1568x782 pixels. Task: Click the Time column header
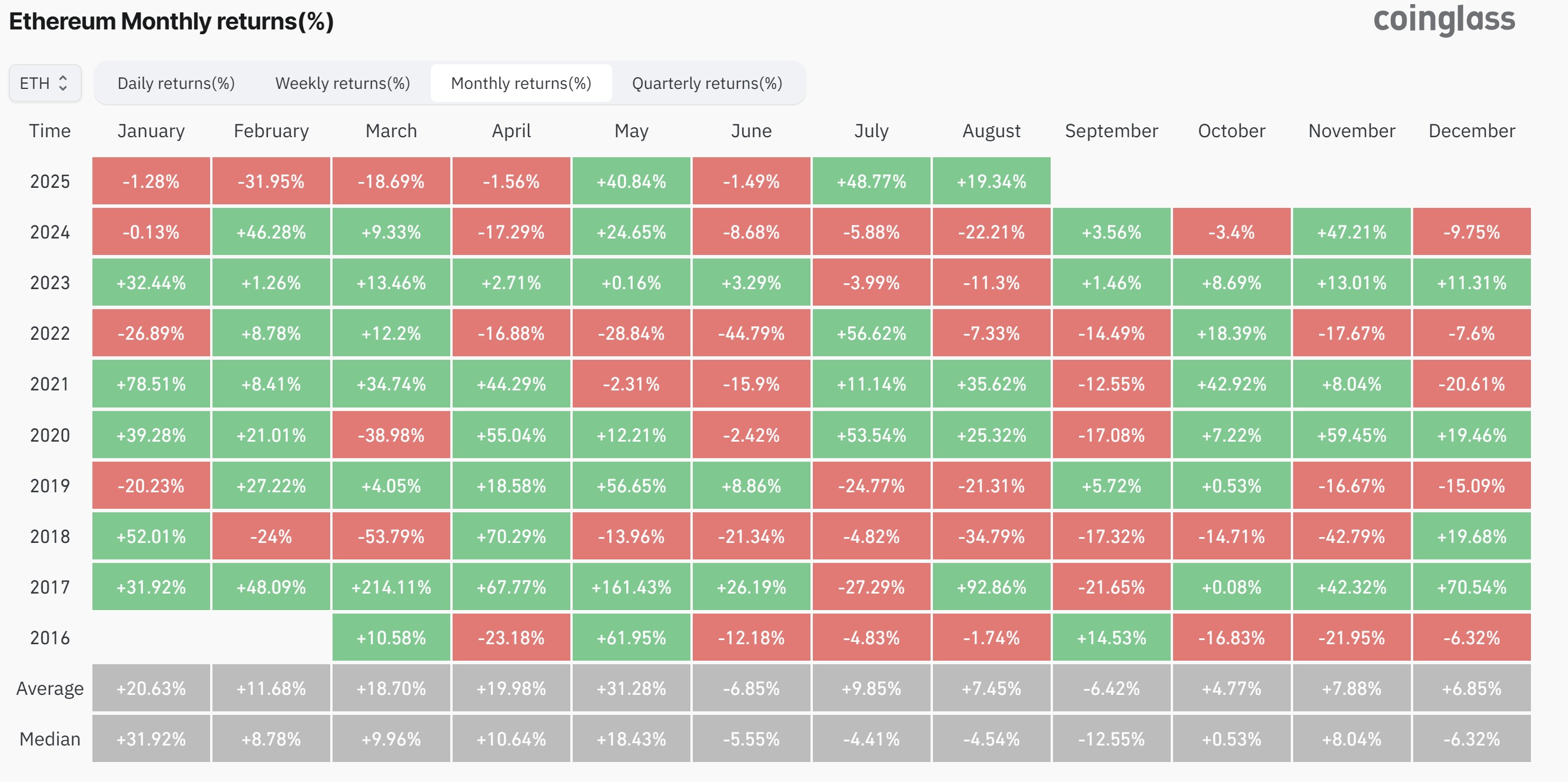[x=50, y=130]
